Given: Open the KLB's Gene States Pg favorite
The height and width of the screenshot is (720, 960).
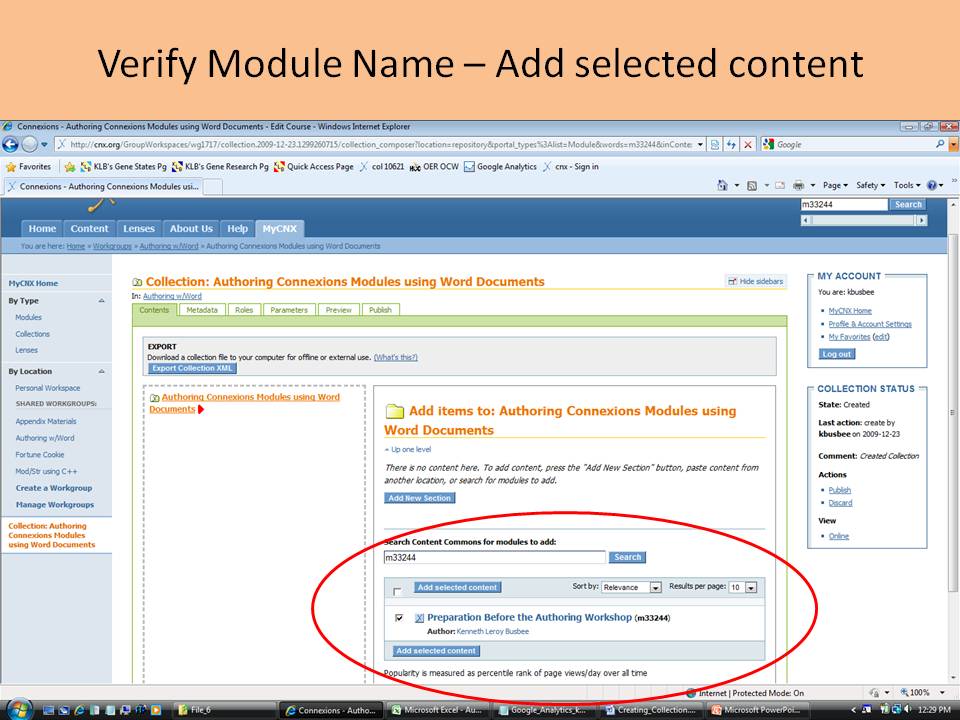Looking at the screenshot, I should click(x=124, y=167).
